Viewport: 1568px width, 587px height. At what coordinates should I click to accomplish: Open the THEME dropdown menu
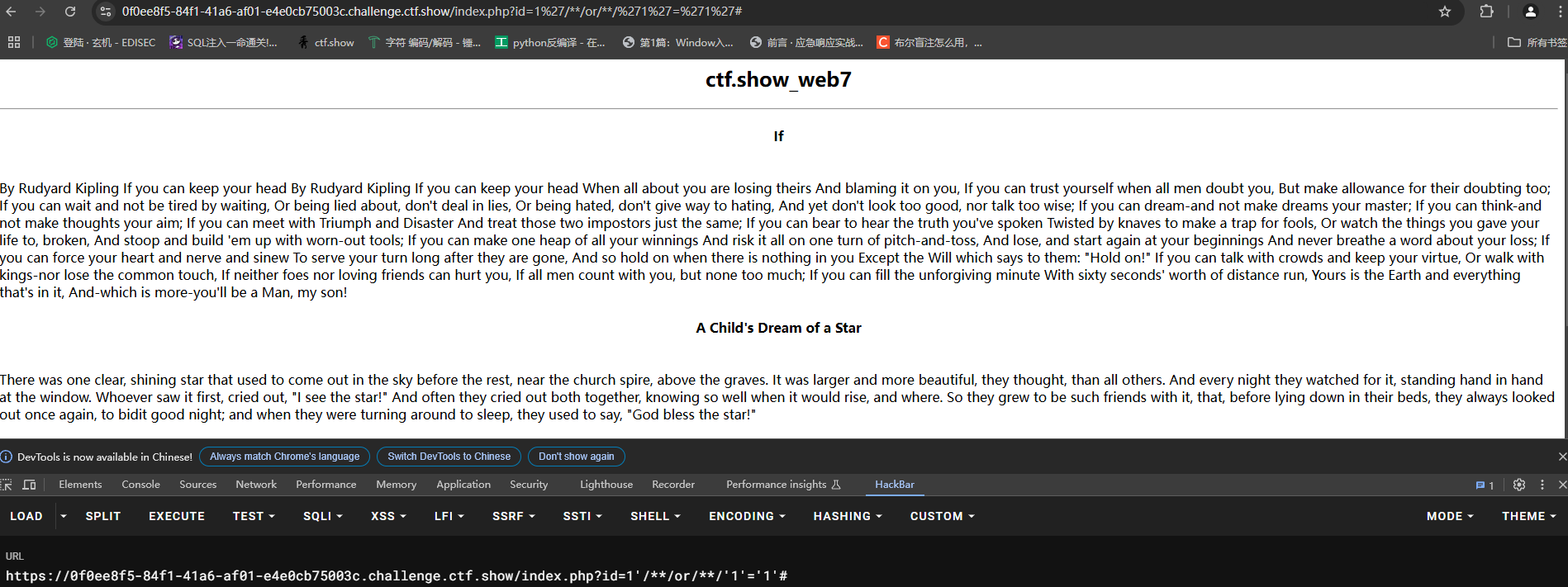1529,516
